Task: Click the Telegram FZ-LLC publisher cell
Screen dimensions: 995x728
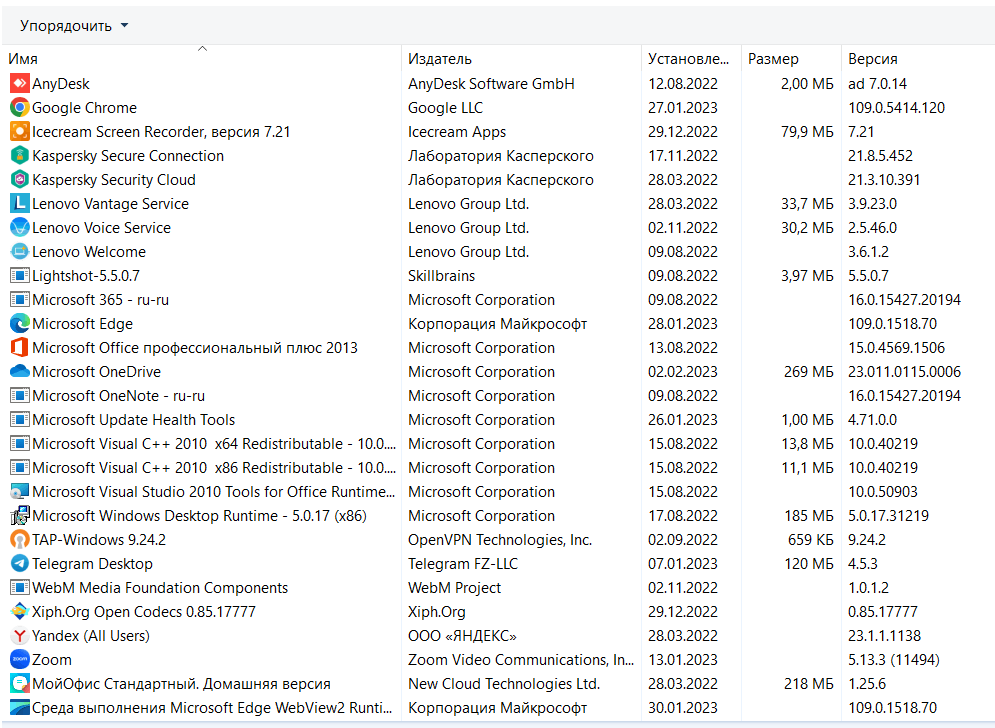Action: [463, 564]
